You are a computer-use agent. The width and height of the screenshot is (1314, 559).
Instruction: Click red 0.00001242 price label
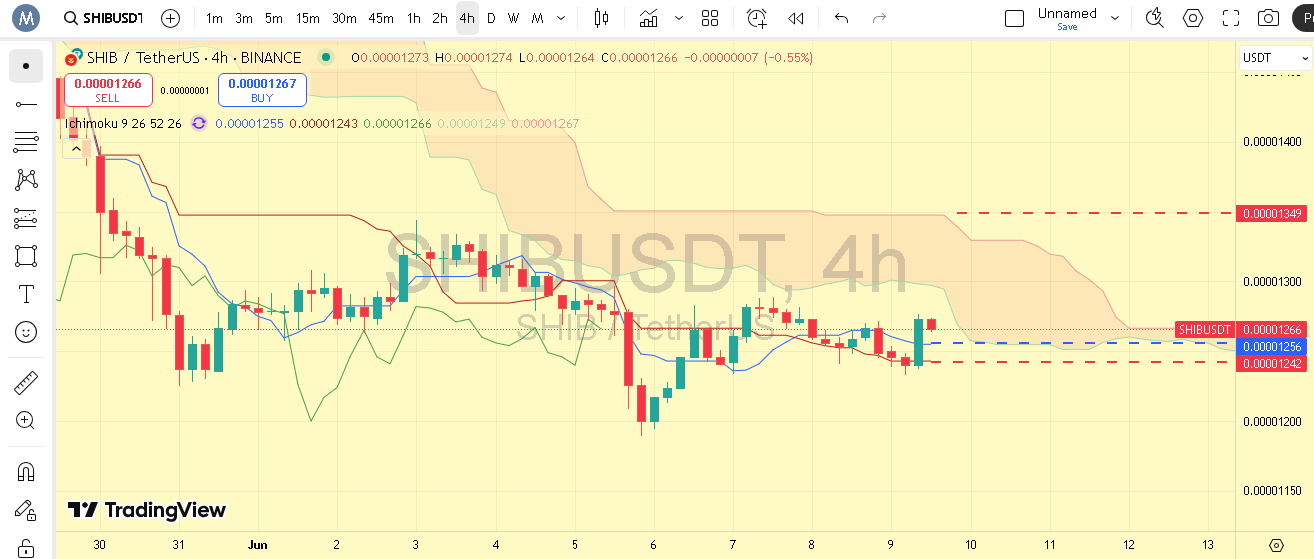(x=1273, y=363)
